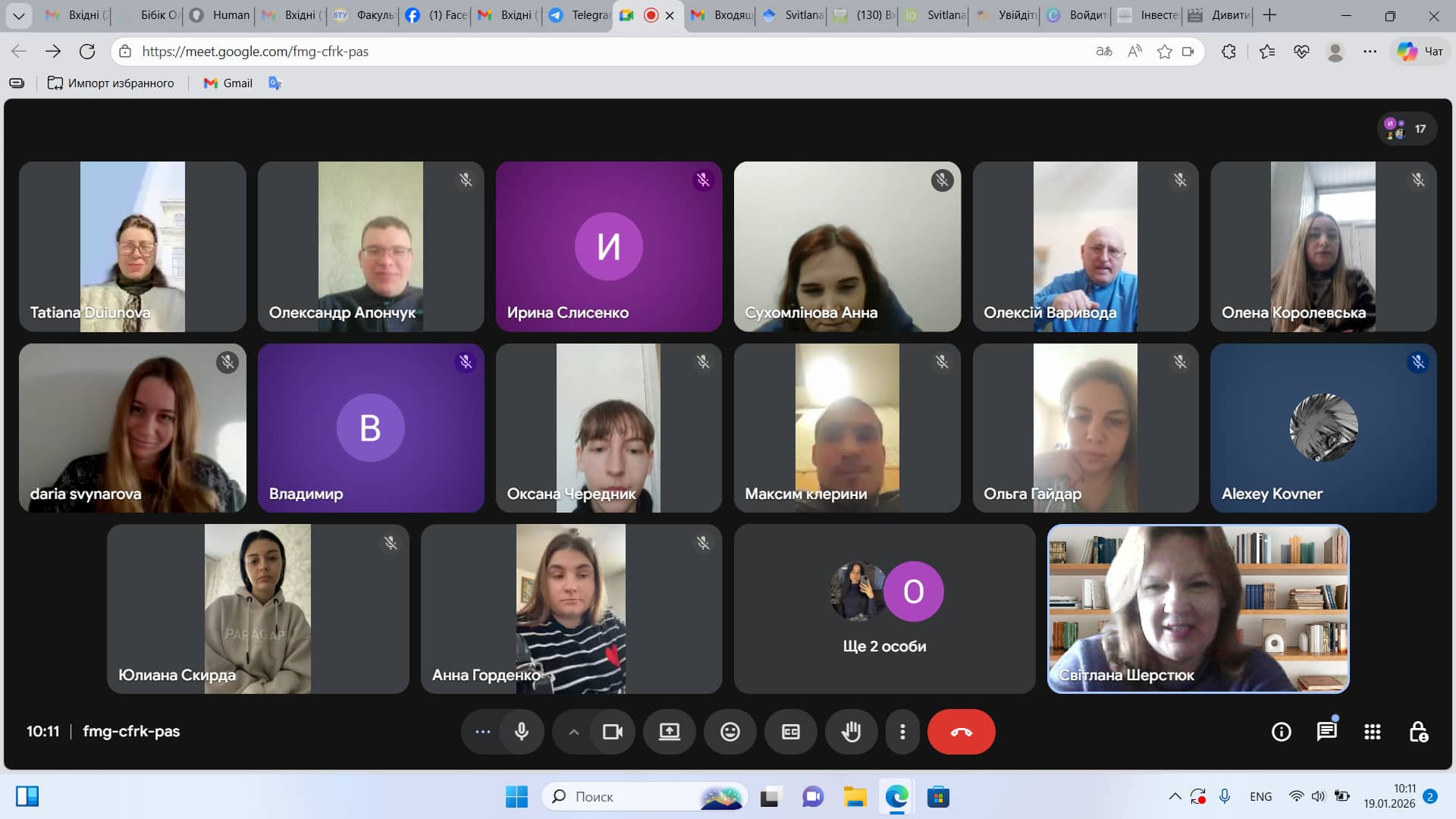Open more options vertical dots menu
The image size is (1456, 819).
pyautogui.click(x=902, y=732)
